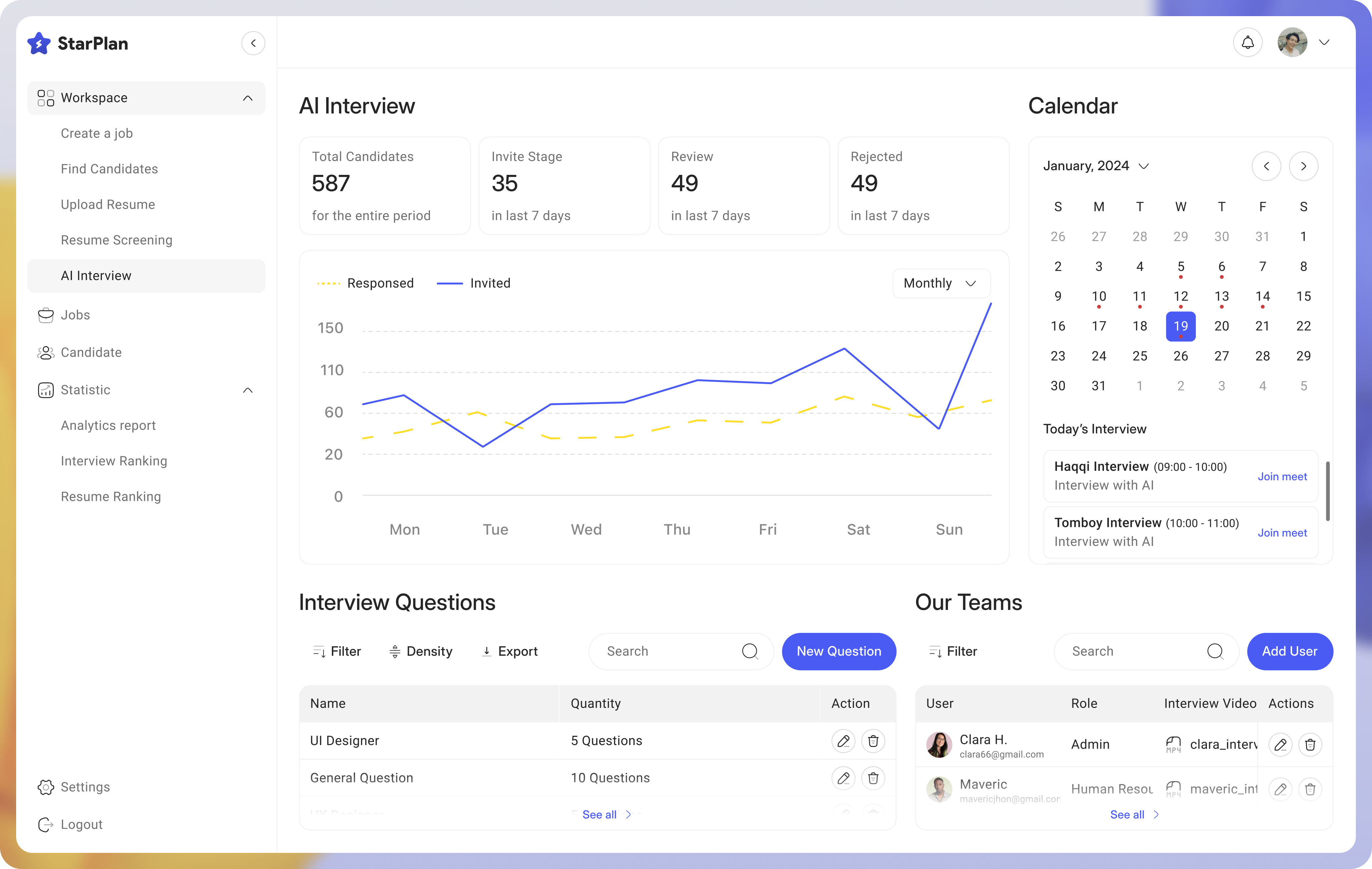Click the New Question button

[x=839, y=651]
